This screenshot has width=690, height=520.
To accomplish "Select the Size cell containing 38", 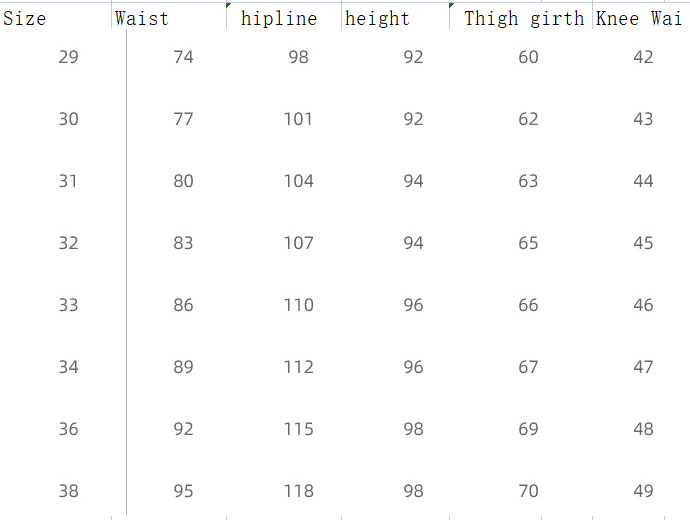I will click(x=68, y=491).
